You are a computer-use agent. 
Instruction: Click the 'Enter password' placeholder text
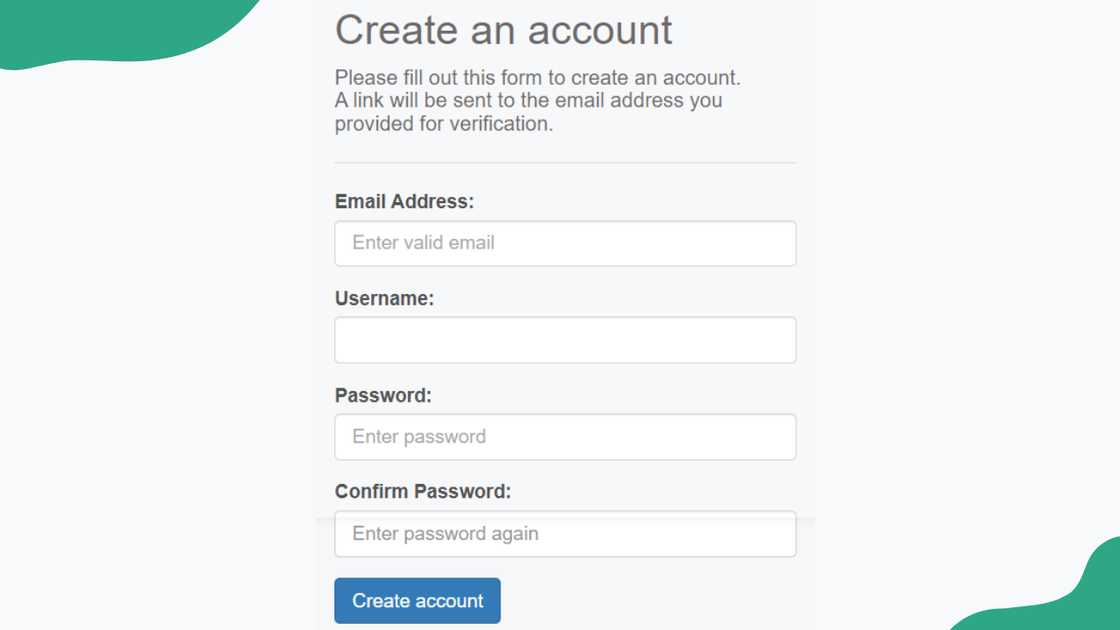419,437
